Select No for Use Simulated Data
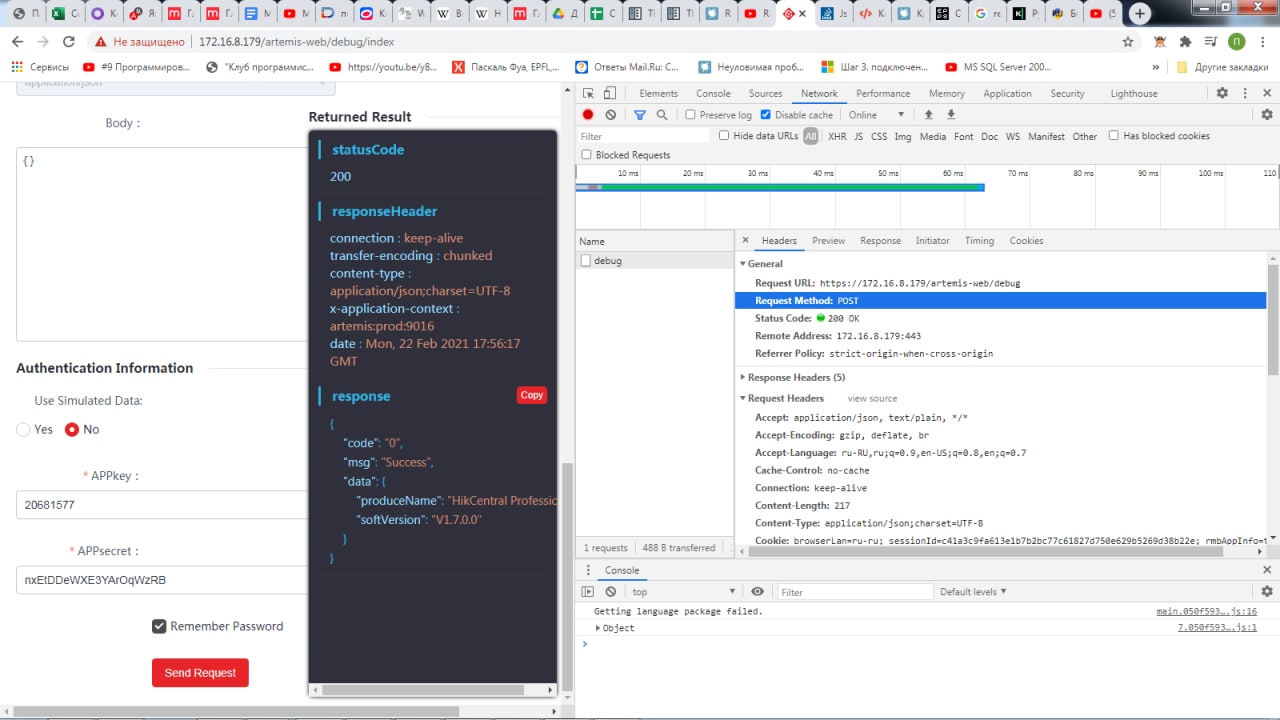This screenshot has width=1280, height=720. tap(72, 429)
